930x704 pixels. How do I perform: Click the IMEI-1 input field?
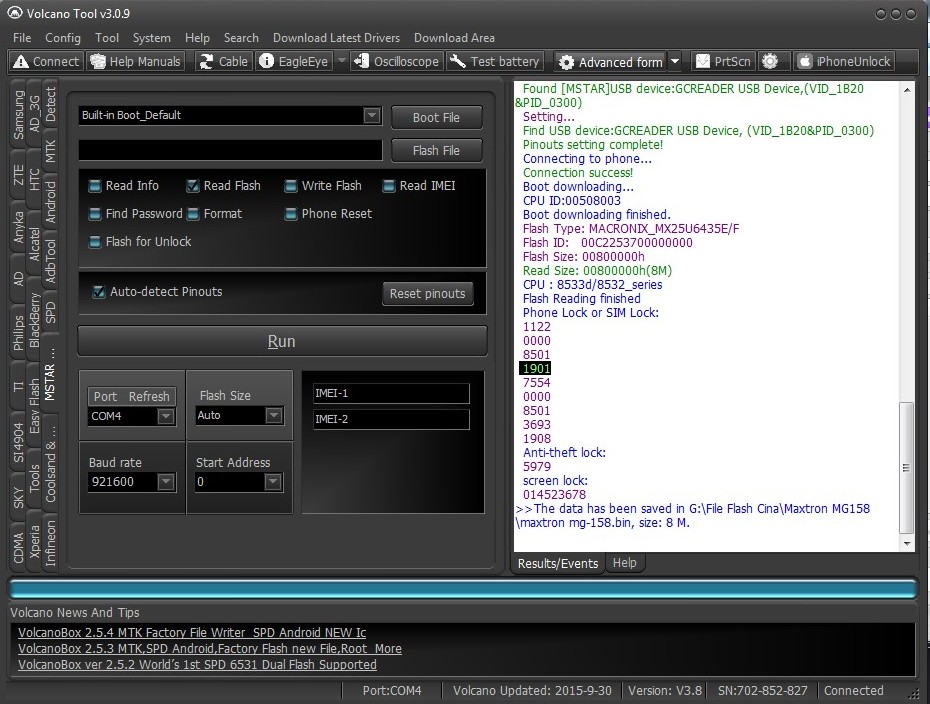391,393
